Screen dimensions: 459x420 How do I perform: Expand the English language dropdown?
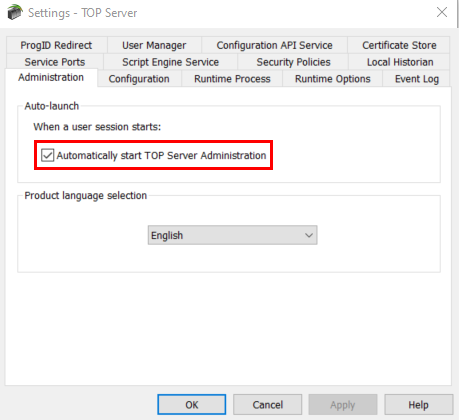click(x=232, y=235)
